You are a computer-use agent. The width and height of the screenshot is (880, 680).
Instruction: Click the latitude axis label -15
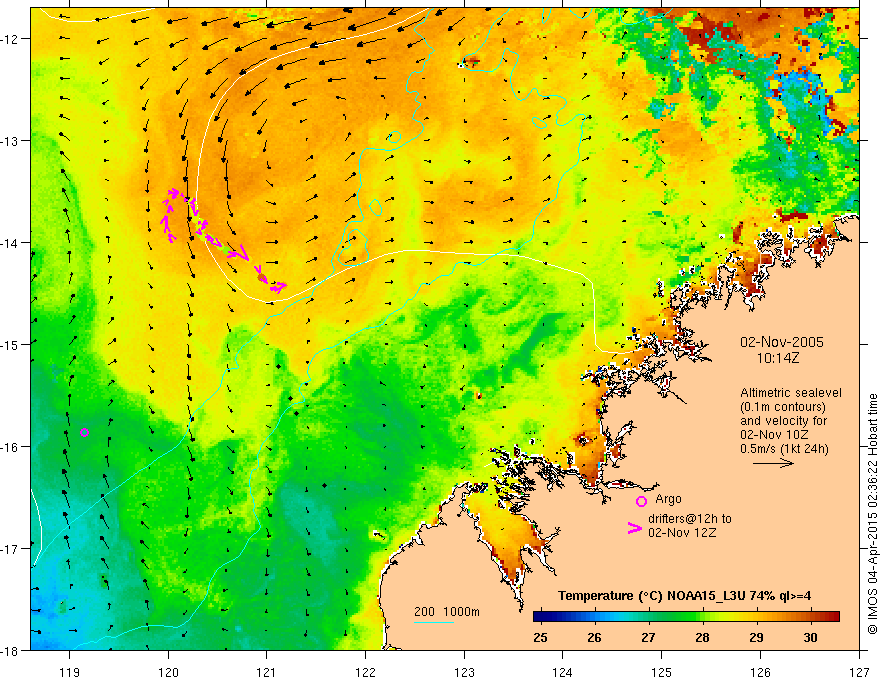11,344
